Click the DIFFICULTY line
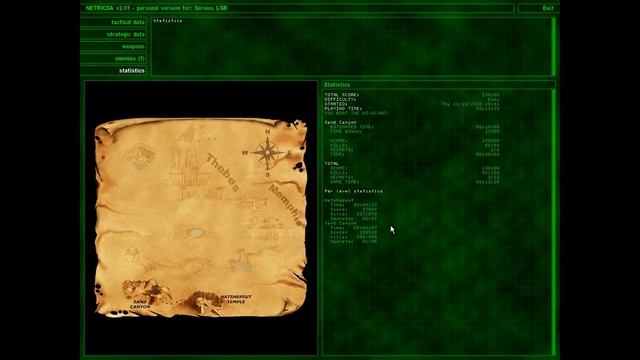 pyautogui.click(x=412, y=99)
